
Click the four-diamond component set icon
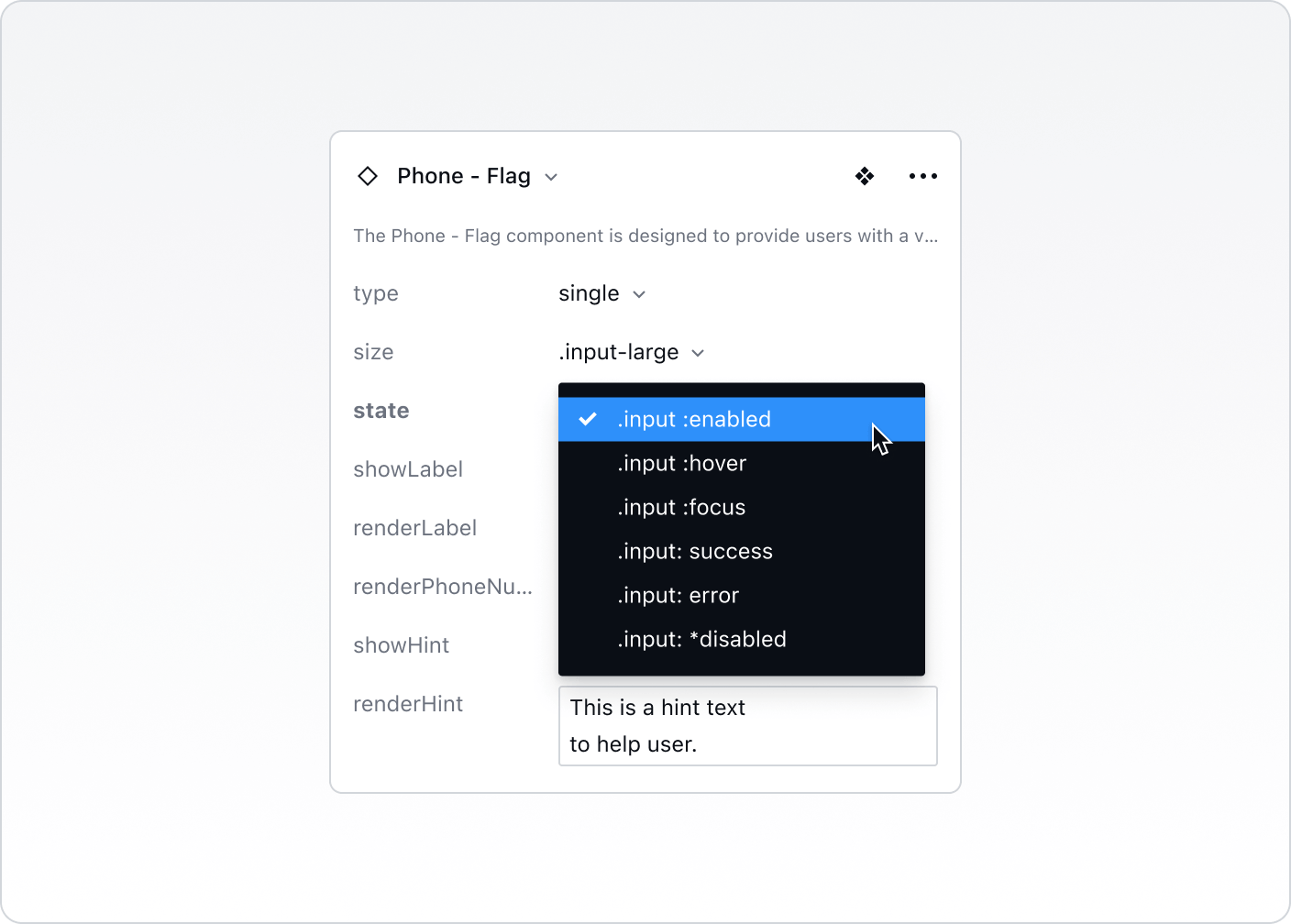865,176
